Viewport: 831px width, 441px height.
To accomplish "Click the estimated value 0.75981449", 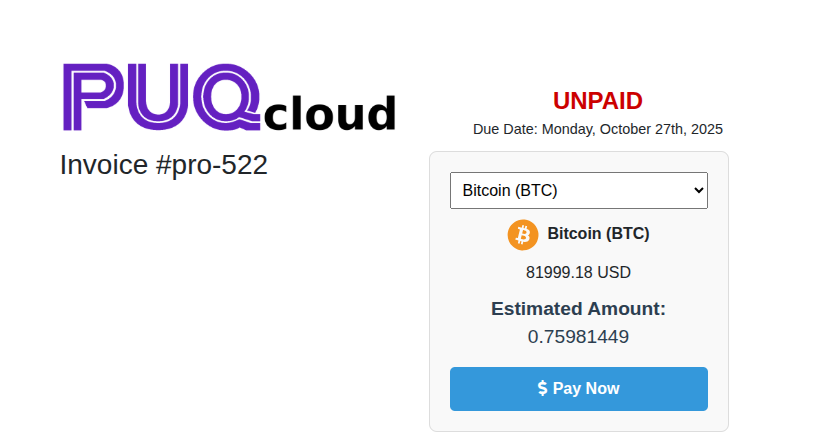I will (x=578, y=337).
